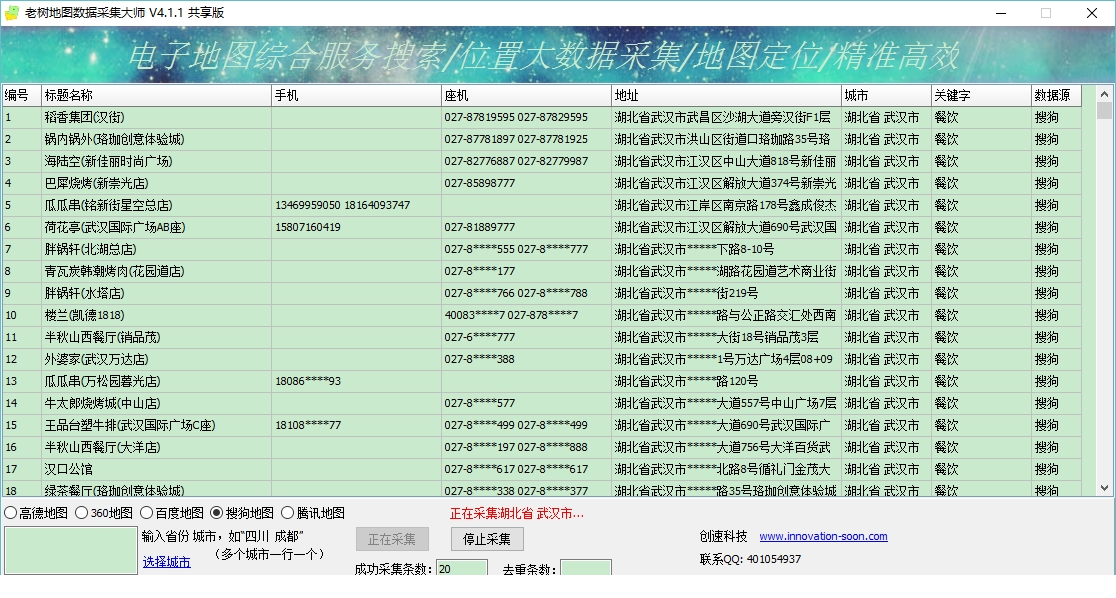Select row 胖锅轩(北湖总店)
The image size is (1116, 598).
pos(541,250)
